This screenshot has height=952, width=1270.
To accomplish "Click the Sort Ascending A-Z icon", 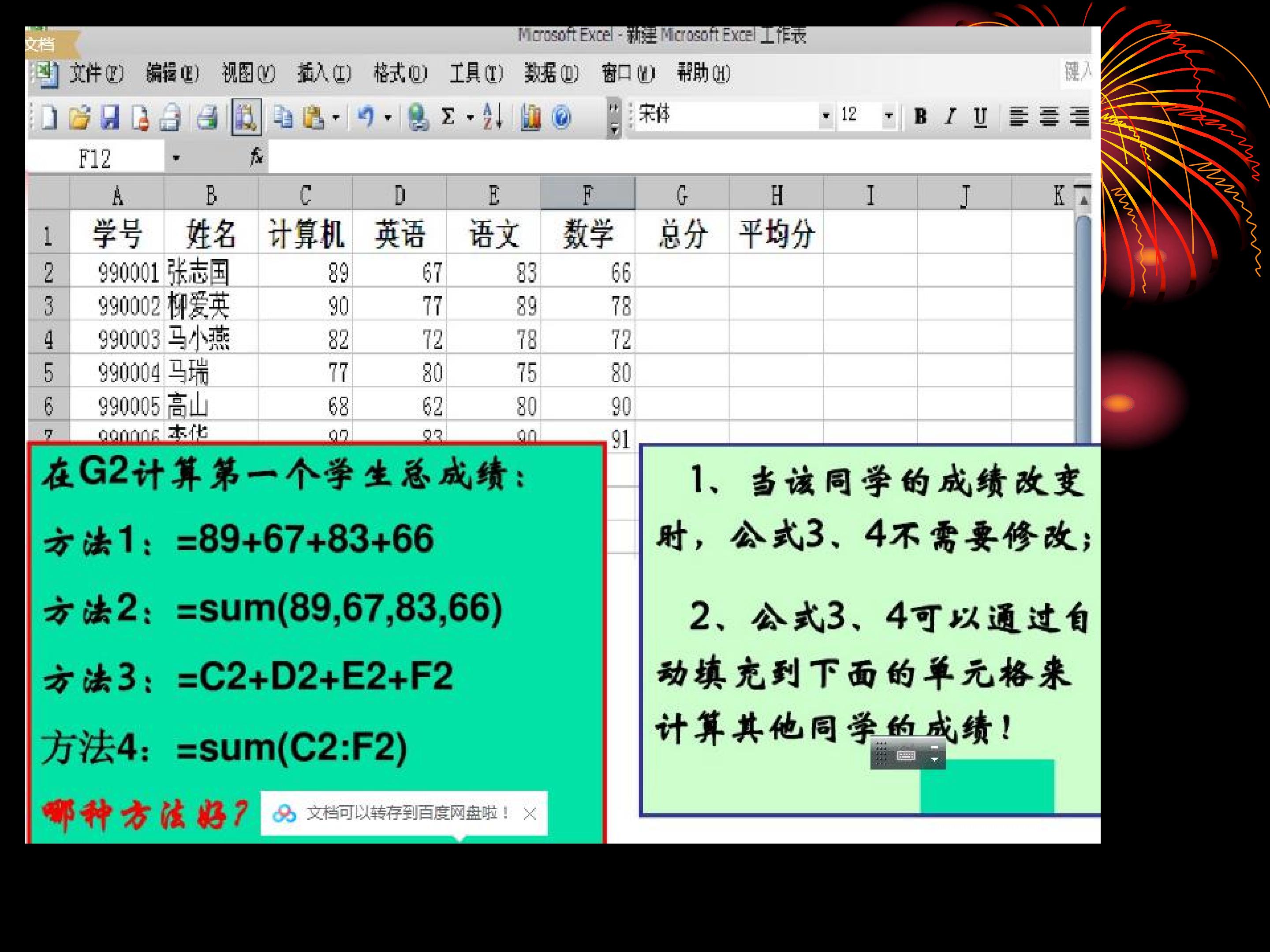I will point(493,116).
